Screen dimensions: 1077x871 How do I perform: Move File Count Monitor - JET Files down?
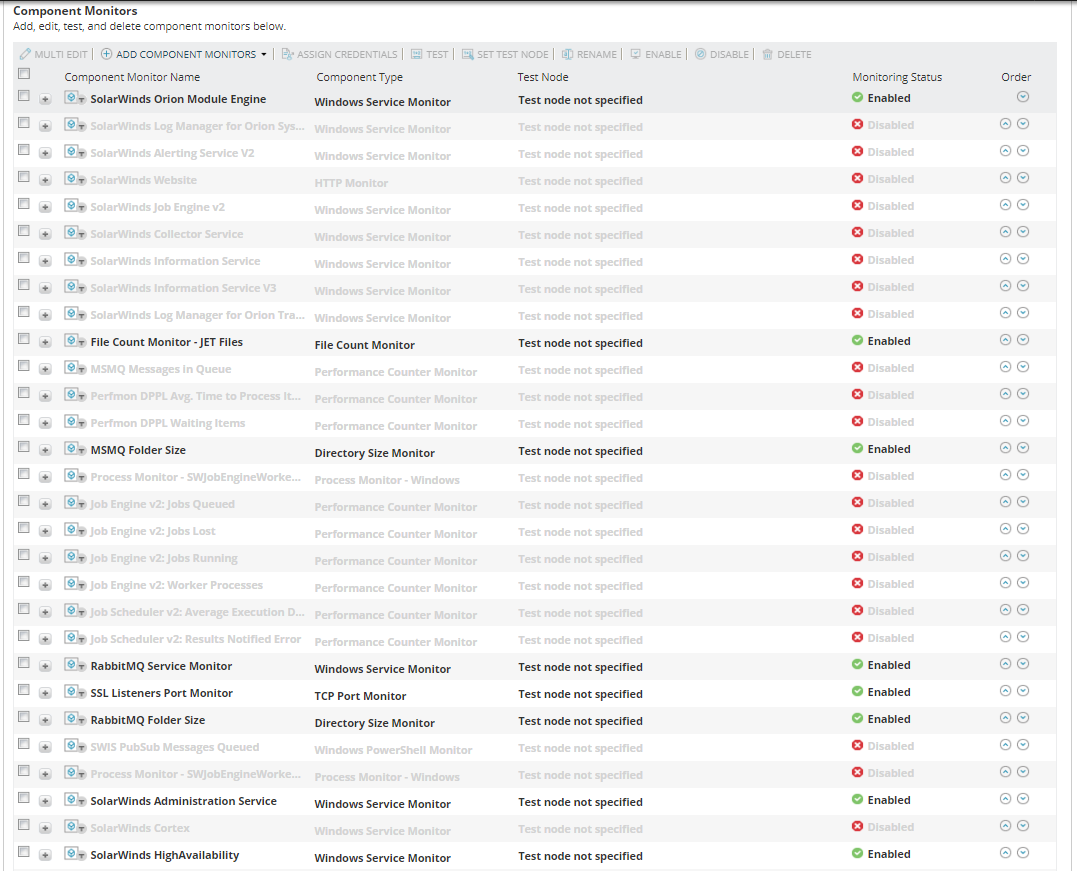tap(1023, 340)
